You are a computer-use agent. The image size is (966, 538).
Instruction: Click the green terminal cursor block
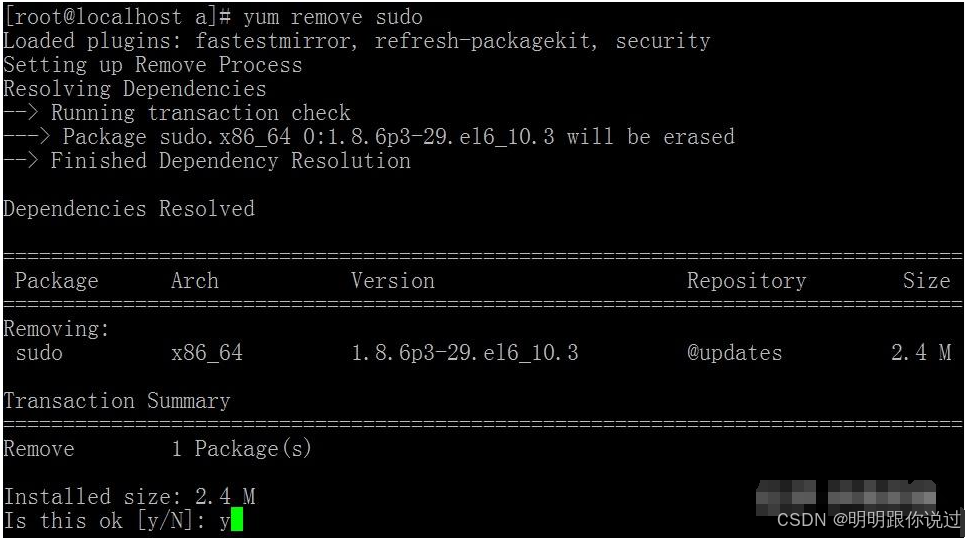pyautogui.click(x=237, y=519)
